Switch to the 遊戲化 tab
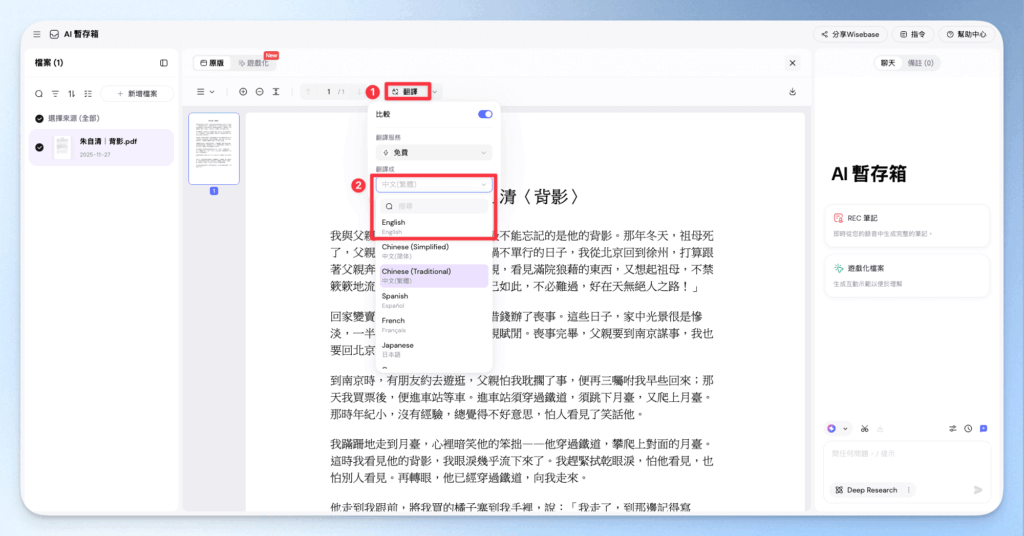The height and width of the screenshot is (536, 1024). (x=253, y=63)
